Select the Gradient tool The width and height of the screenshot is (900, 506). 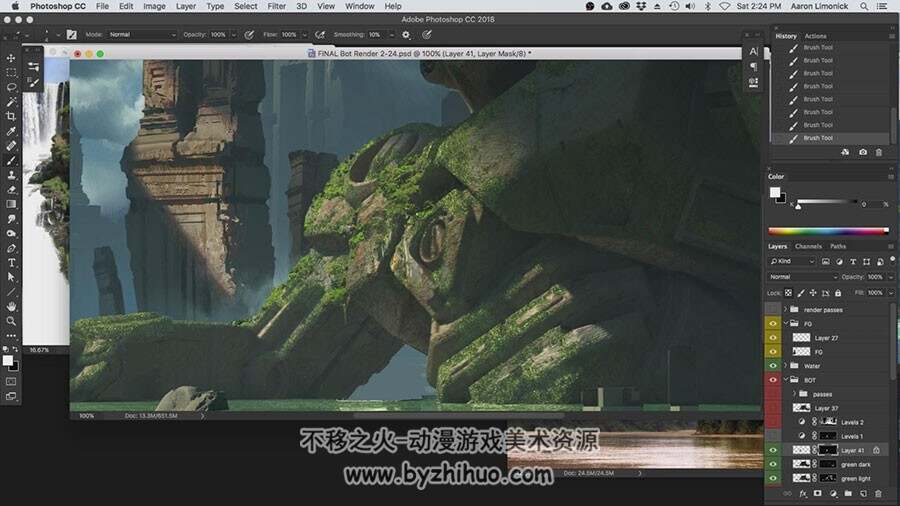click(x=11, y=204)
